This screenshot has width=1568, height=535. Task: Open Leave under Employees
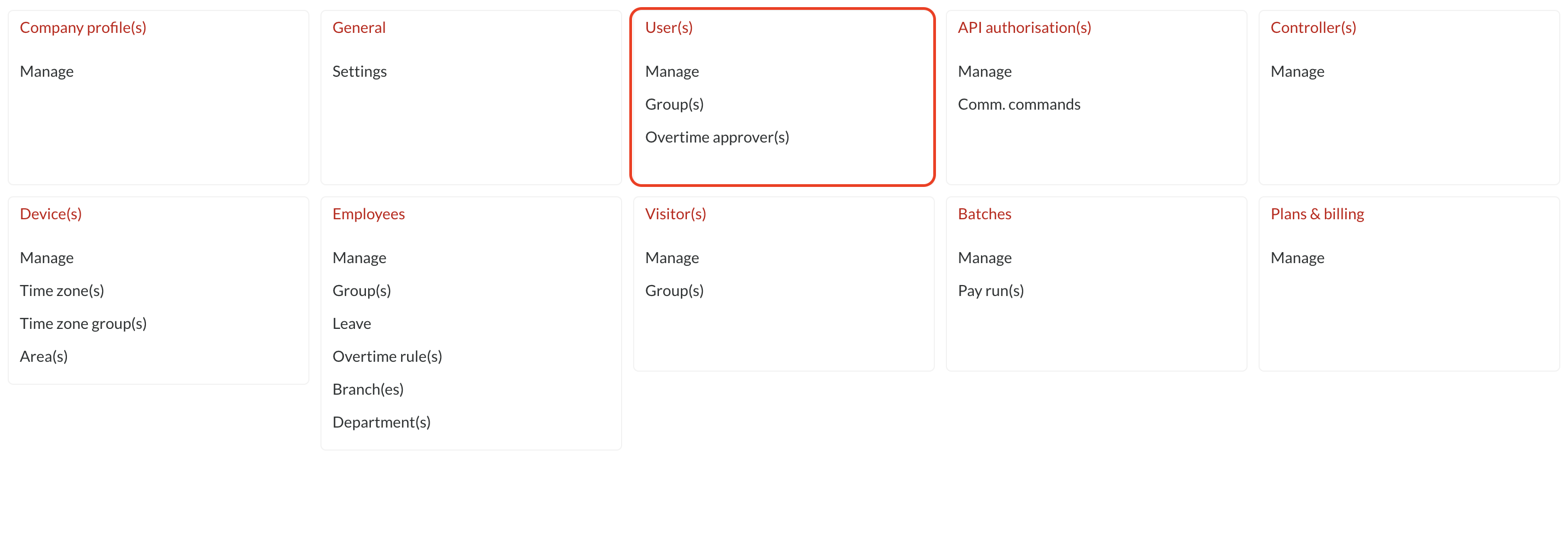[x=351, y=323]
